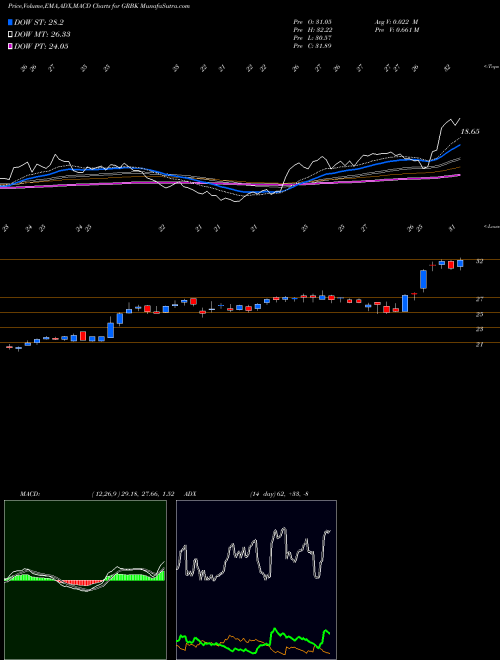Click the price axis label 23

coord(479,329)
